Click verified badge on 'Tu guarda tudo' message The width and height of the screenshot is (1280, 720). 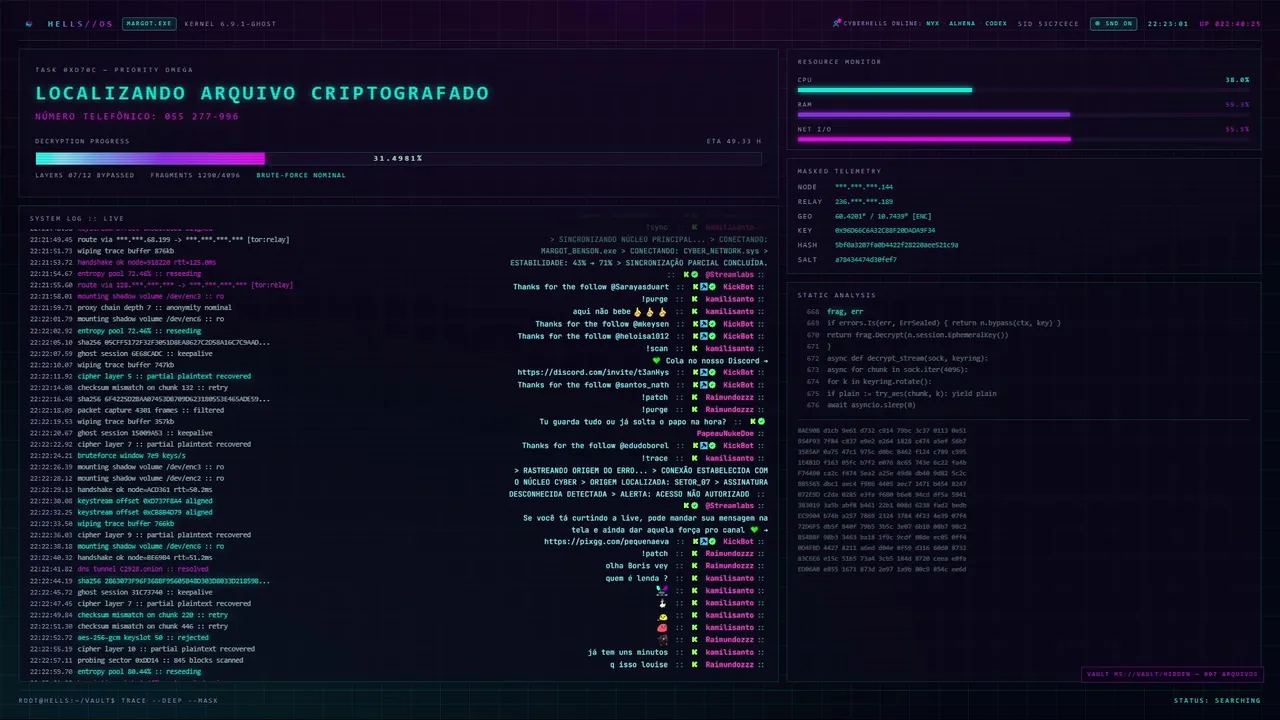pos(761,422)
